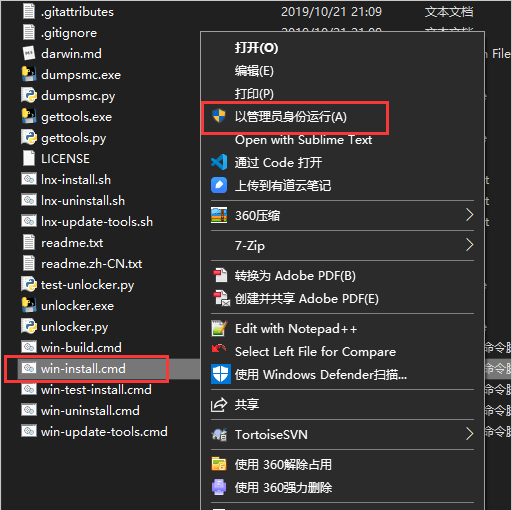Expand the 360压缩 submenu arrow
Screen dimensions: 512x510
pyautogui.click(x=469, y=215)
